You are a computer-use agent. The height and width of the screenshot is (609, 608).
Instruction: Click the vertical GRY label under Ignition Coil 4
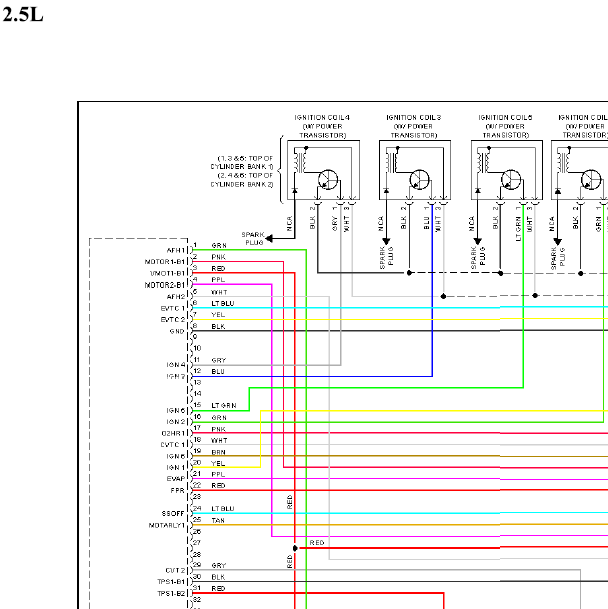335,224
